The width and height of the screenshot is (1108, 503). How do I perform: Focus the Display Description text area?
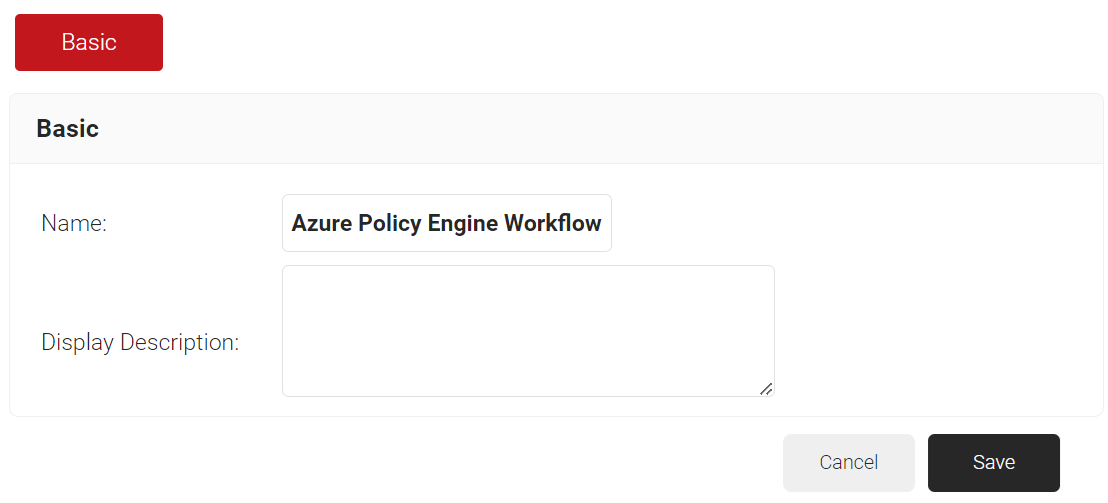(x=528, y=330)
